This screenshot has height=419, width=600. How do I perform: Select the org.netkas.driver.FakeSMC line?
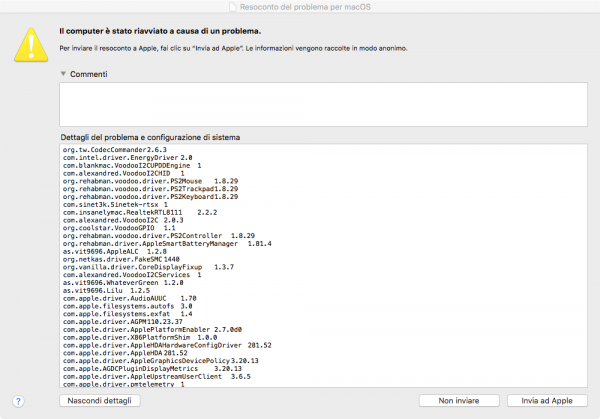(121, 259)
